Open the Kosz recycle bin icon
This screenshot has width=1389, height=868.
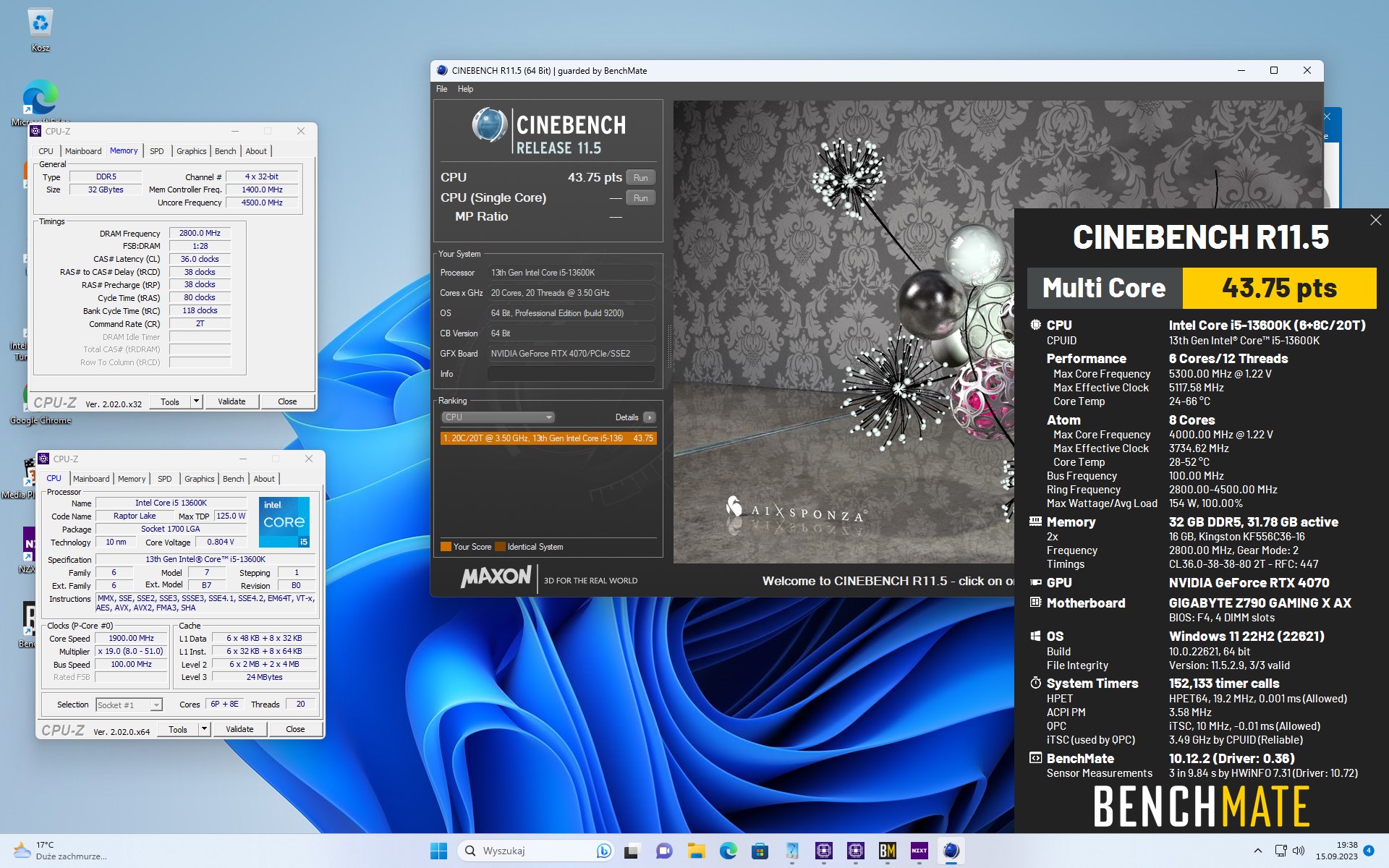pyautogui.click(x=41, y=29)
